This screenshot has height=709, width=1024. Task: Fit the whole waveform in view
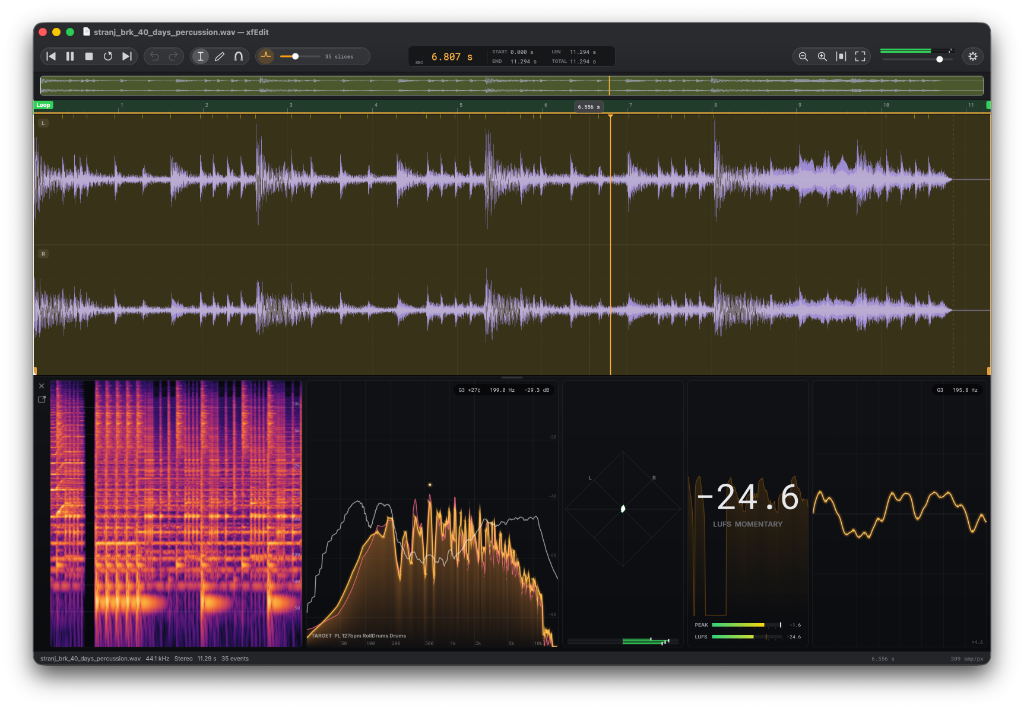860,57
